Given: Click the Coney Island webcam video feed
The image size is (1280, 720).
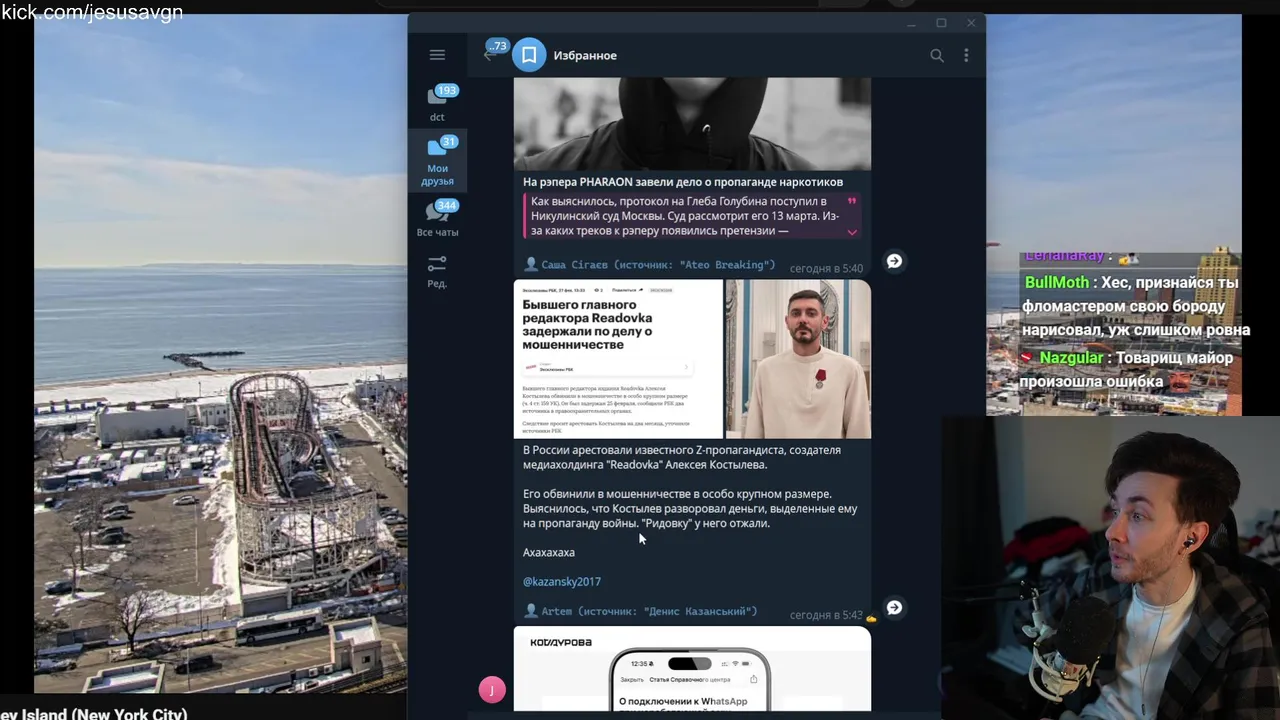Looking at the screenshot, I should tap(220, 356).
